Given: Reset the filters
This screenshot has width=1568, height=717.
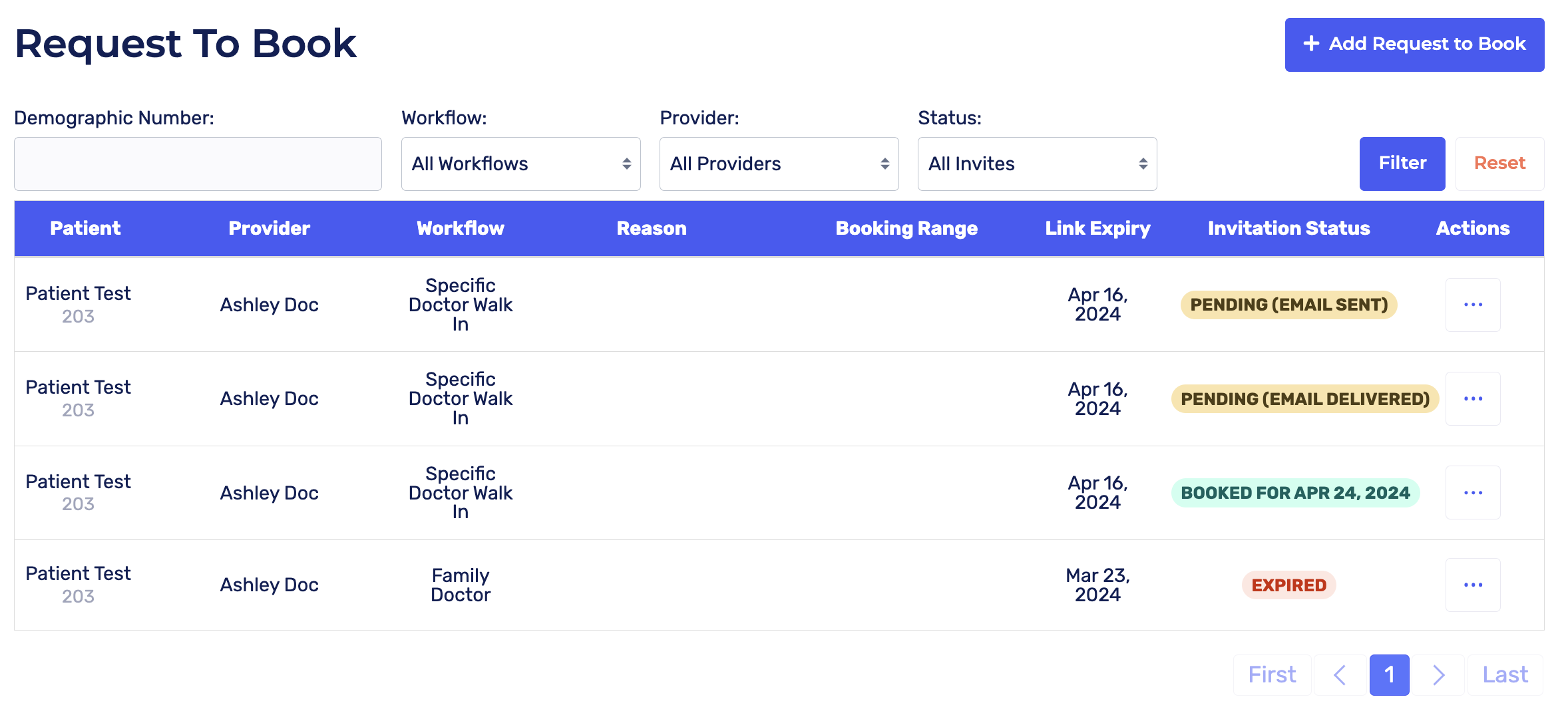Looking at the screenshot, I should tap(1499, 164).
